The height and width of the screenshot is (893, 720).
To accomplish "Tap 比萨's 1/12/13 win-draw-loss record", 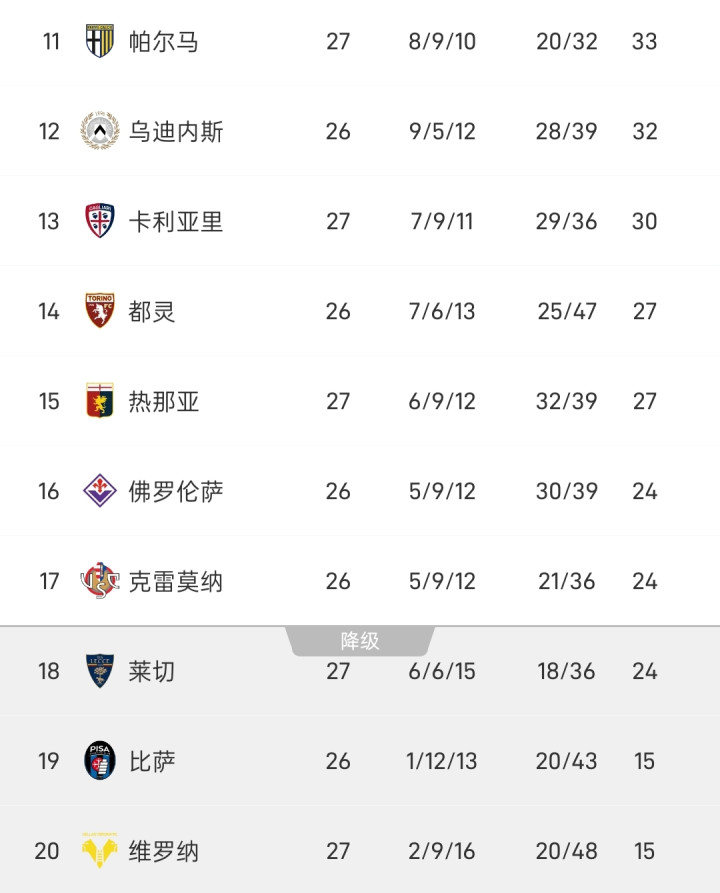I will click(442, 761).
